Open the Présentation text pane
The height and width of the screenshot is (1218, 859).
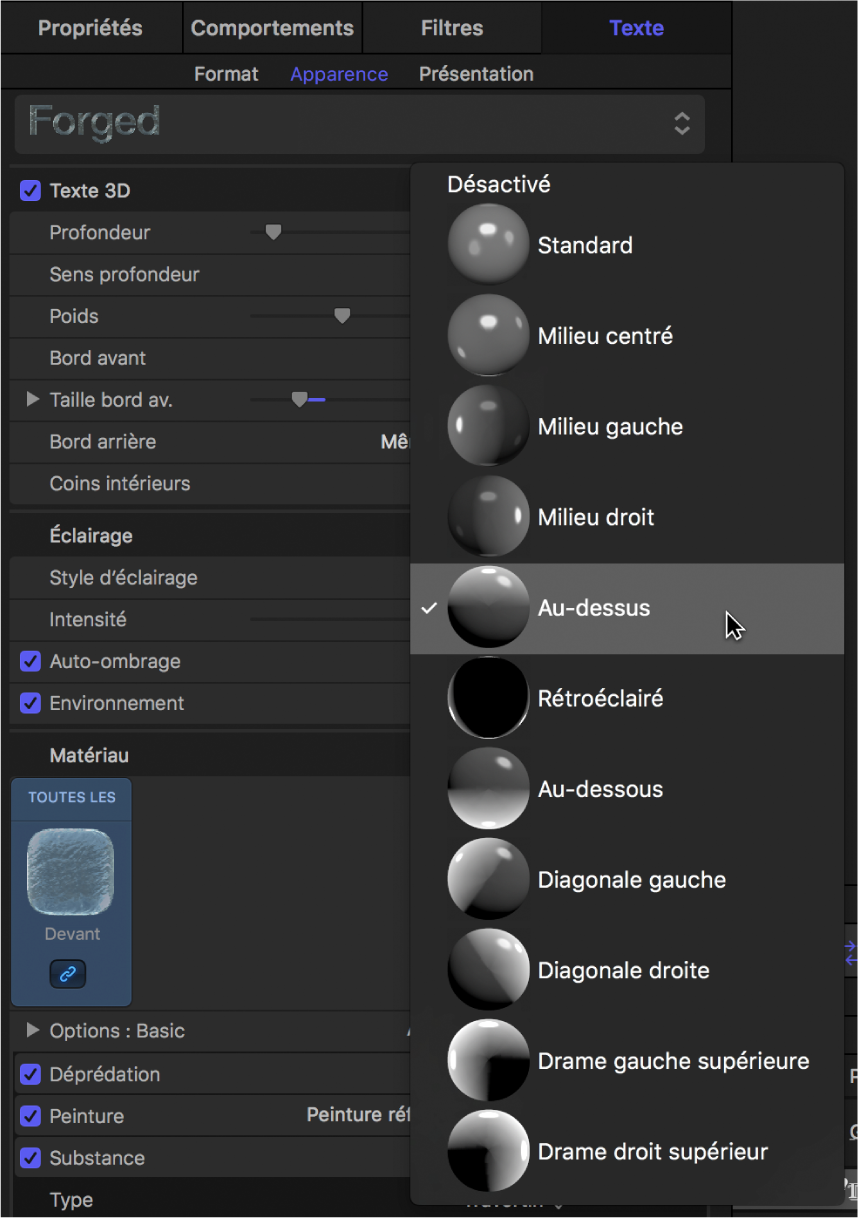(476, 74)
